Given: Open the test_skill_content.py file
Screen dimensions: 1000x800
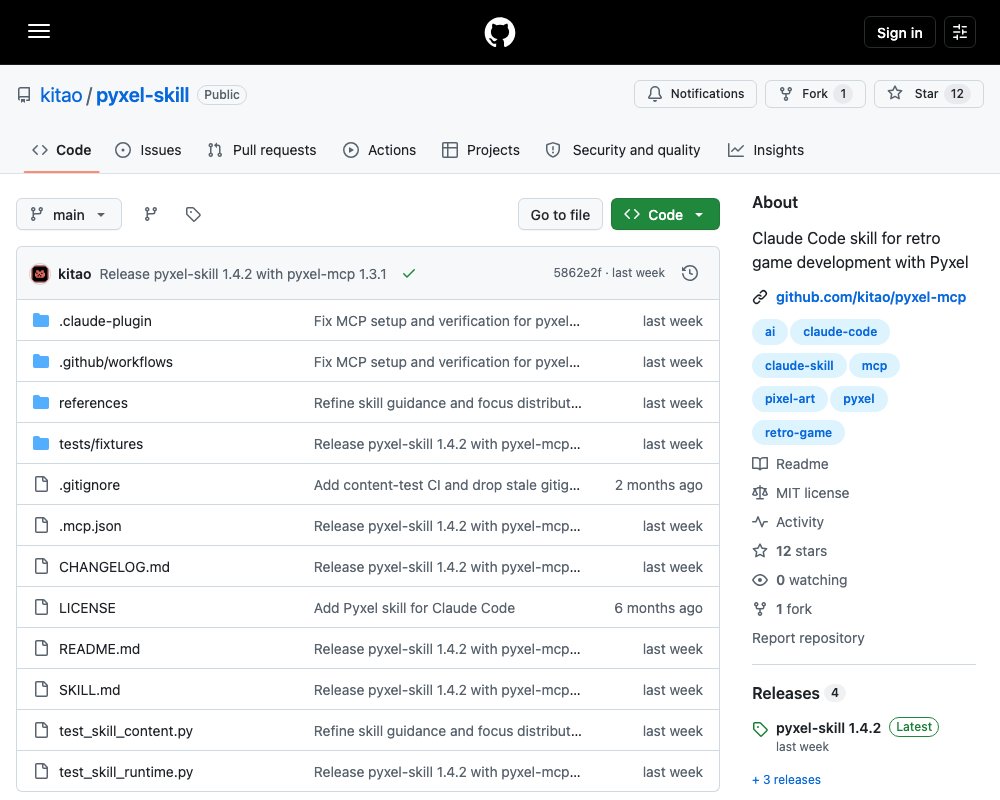Looking at the screenshot, I should click(126, 731).
